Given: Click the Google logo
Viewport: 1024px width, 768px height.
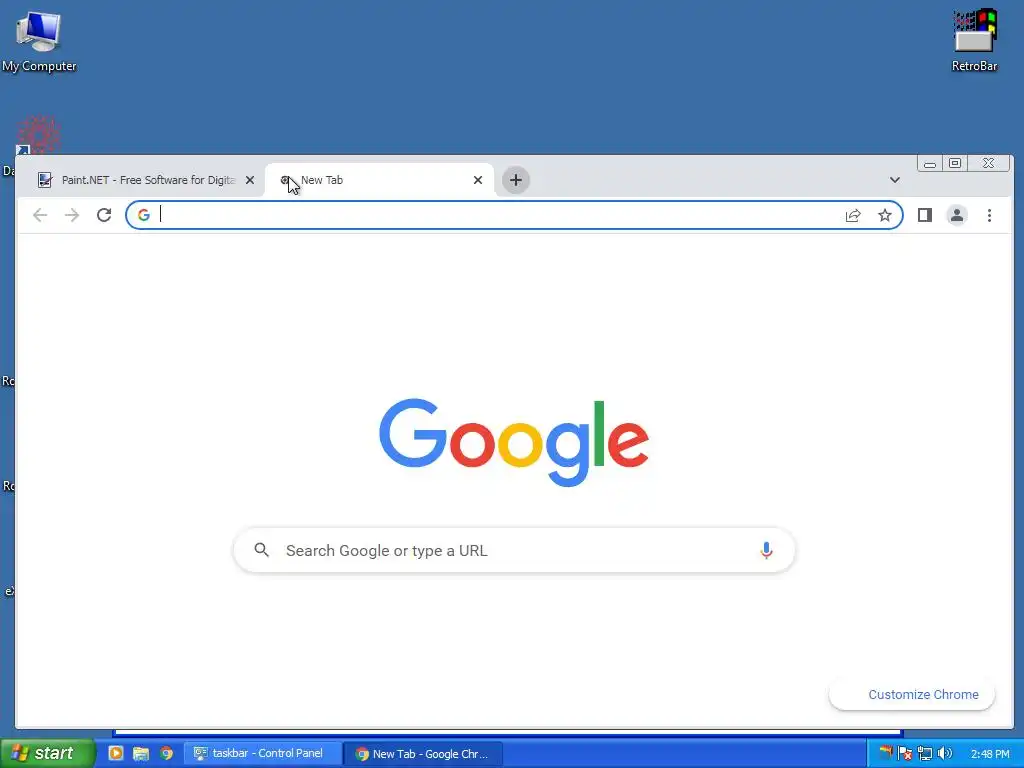Looking at the screenshot, I should (x=514, y=442).
